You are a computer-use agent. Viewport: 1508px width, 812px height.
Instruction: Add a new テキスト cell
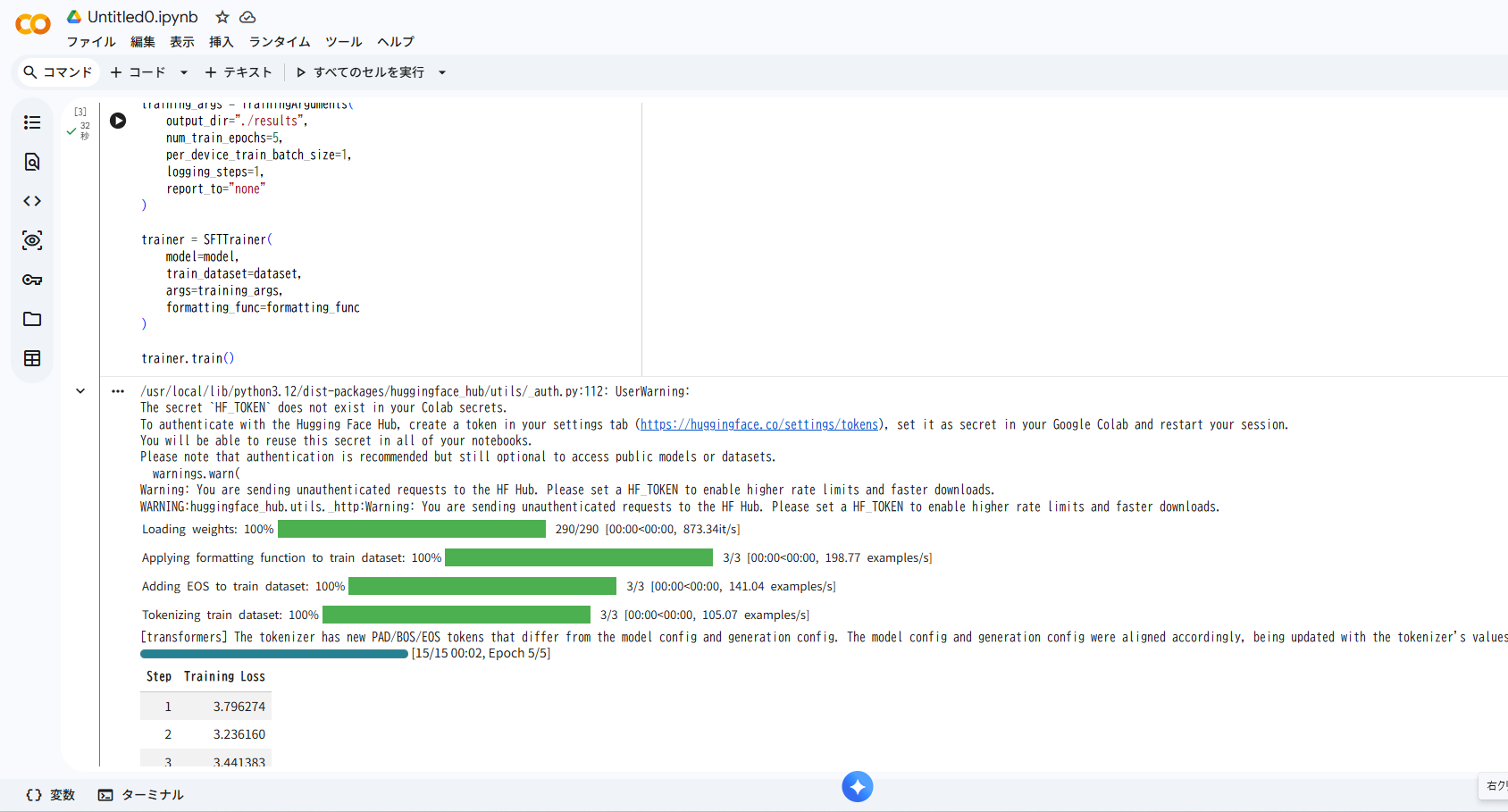pyautogui.click(x=239, y=72)
